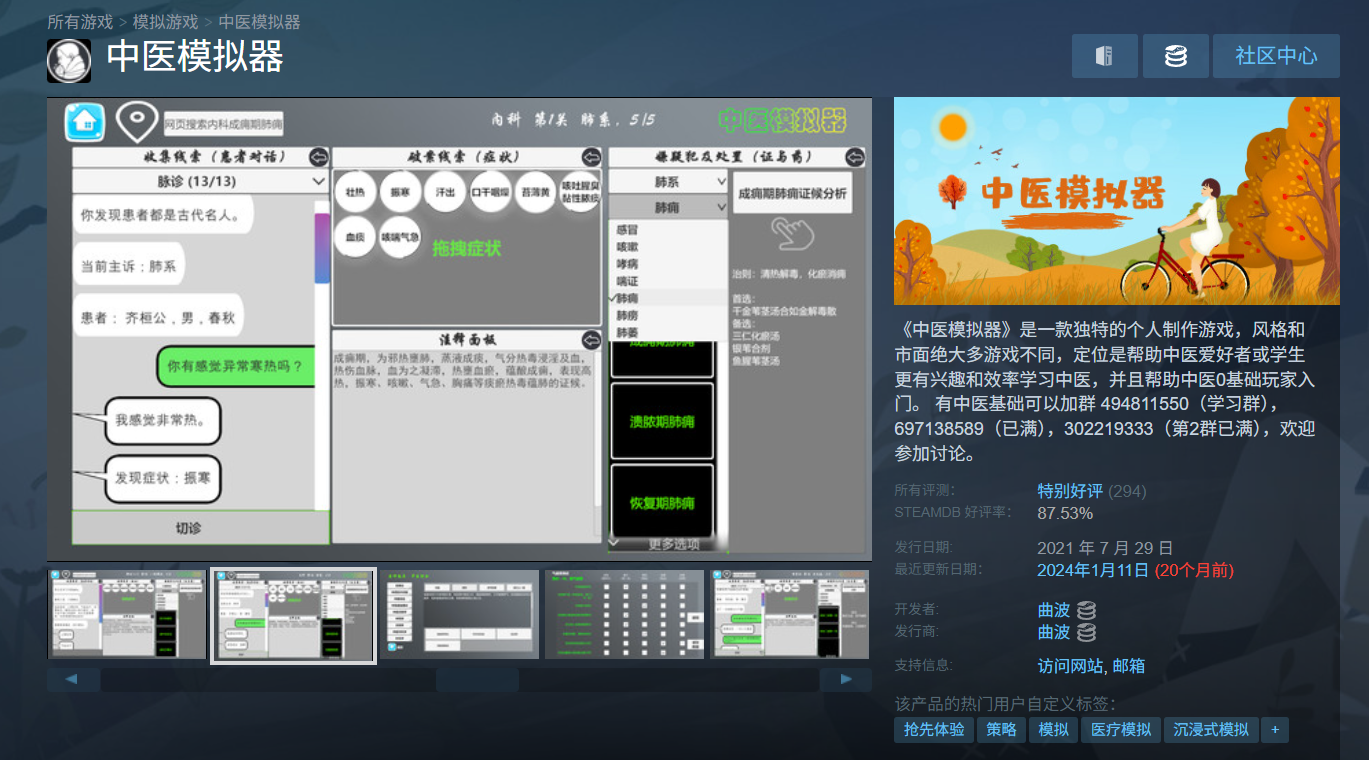Click the pointing hand icon under 证候分析
The image size is (1369, 760).
pyautogui.click(x=791, y=234)
